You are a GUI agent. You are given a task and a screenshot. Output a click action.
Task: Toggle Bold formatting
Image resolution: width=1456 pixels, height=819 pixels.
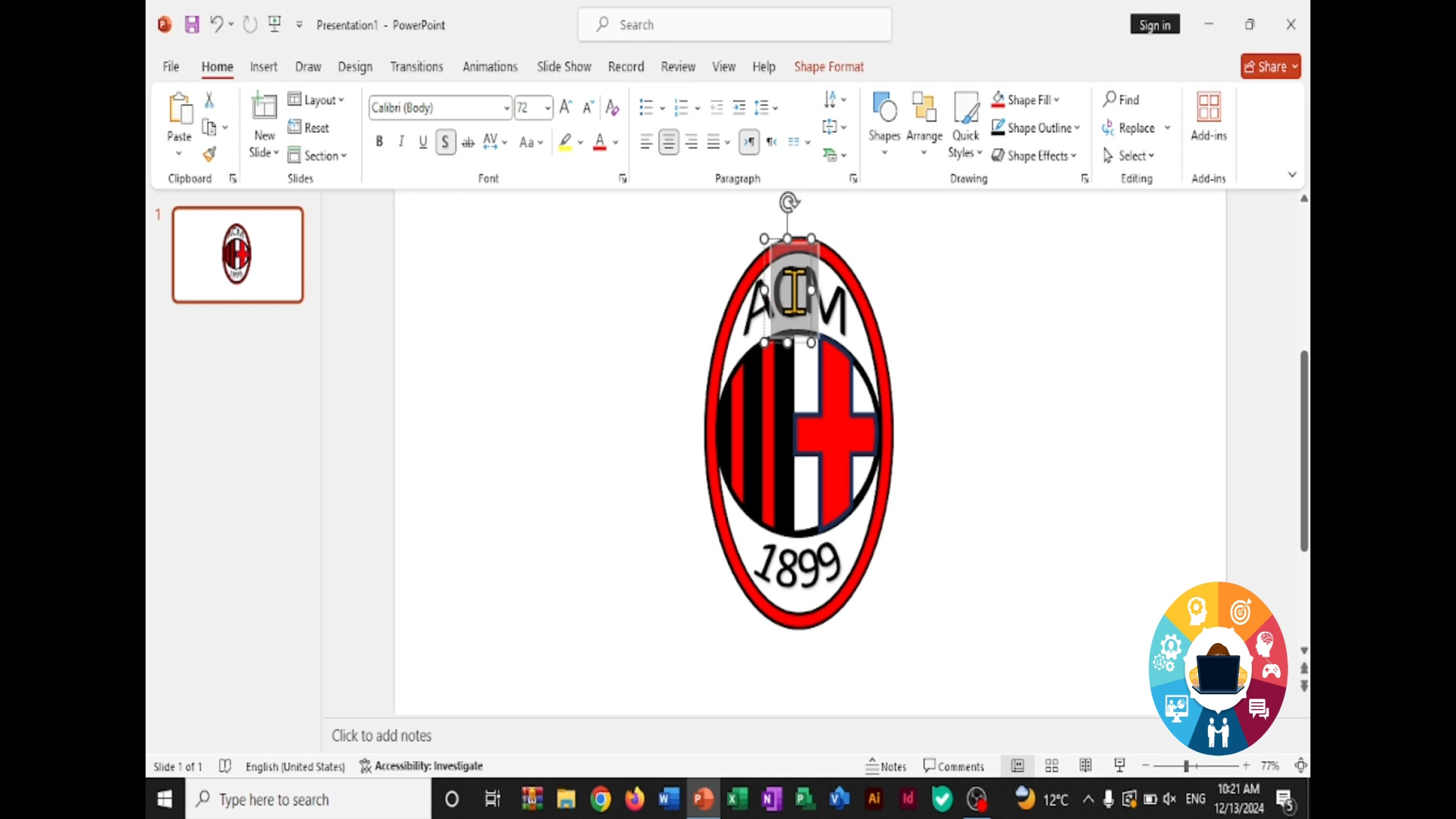coord(379,142)
